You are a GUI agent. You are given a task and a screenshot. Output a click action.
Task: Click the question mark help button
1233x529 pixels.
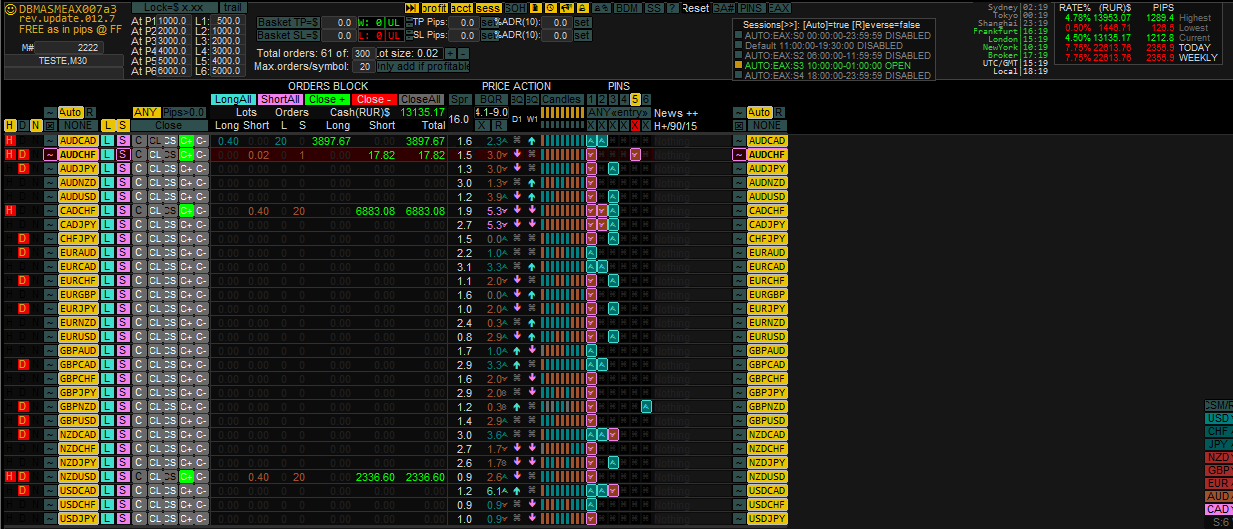point(672,8)
